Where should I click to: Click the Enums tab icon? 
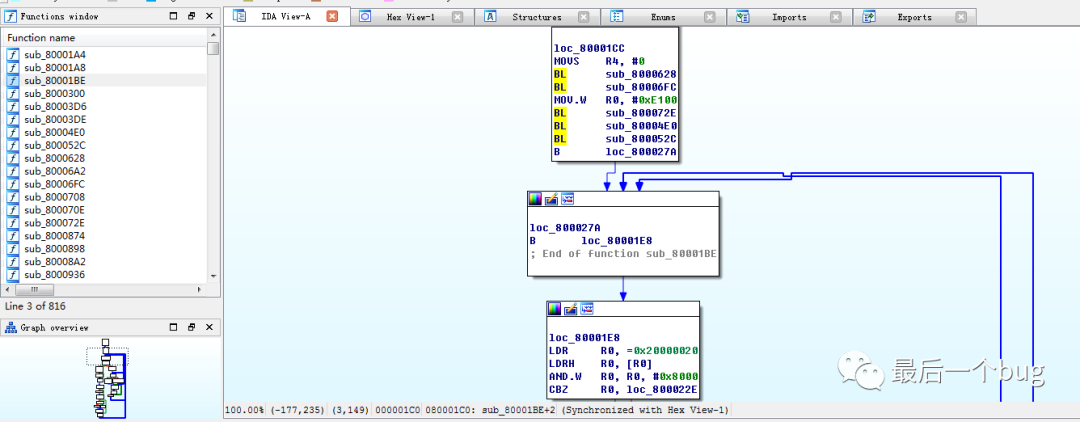(x=616, y=17)
